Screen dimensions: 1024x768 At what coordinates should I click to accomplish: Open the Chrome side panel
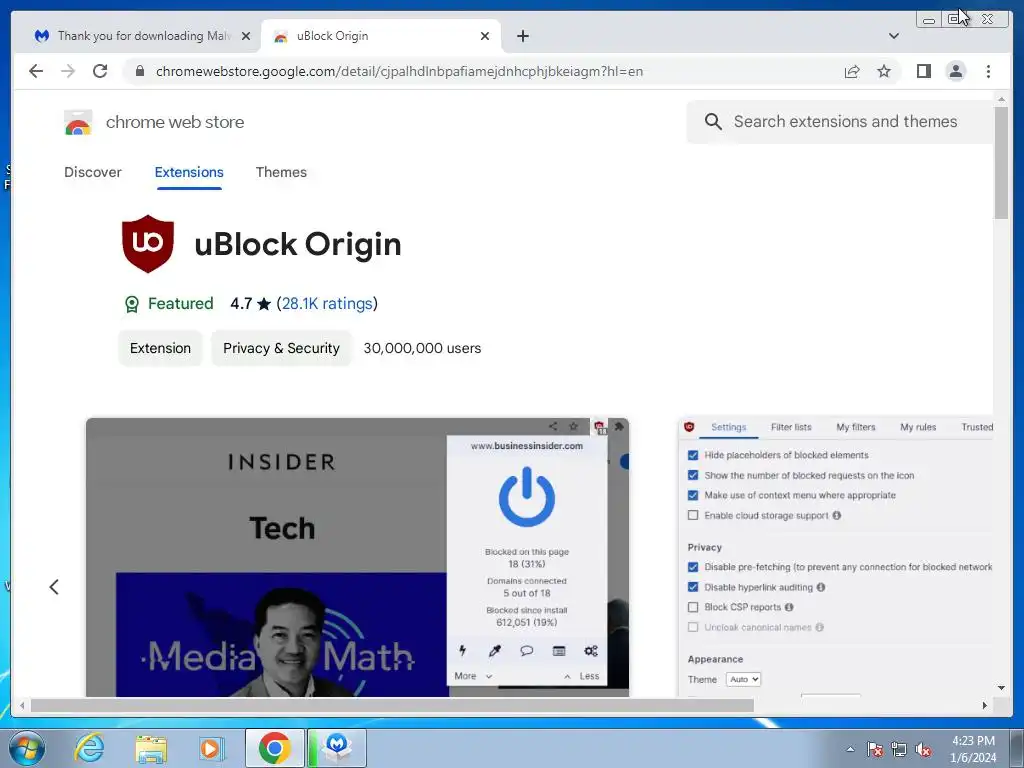point(923,71)
